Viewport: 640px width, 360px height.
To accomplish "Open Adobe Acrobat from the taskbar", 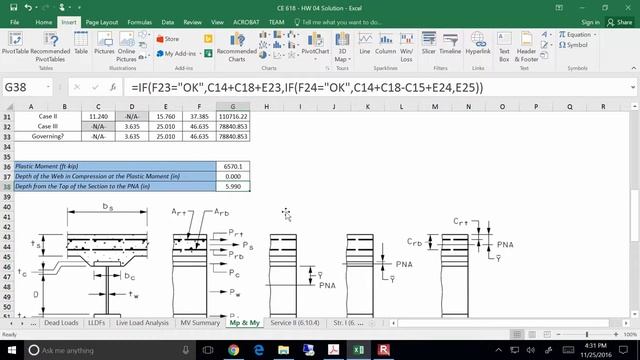I will (x=333, y=350).
